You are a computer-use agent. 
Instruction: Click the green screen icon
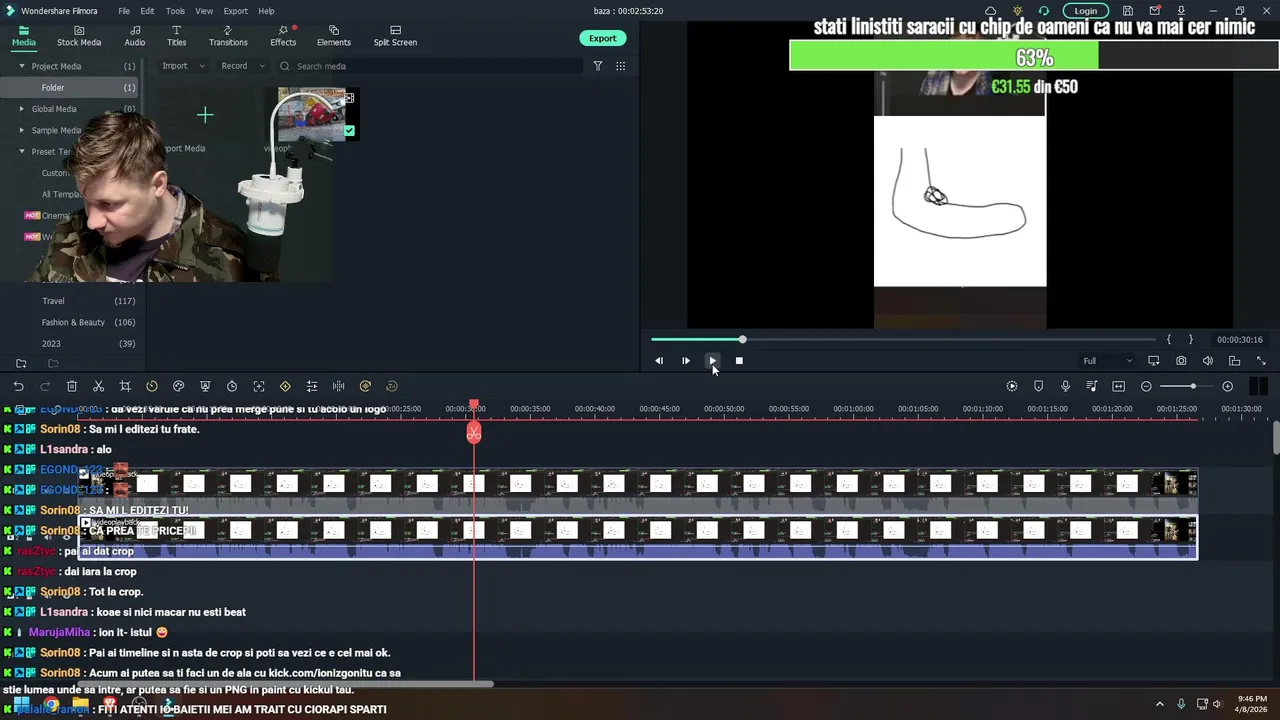click(205, 386)
